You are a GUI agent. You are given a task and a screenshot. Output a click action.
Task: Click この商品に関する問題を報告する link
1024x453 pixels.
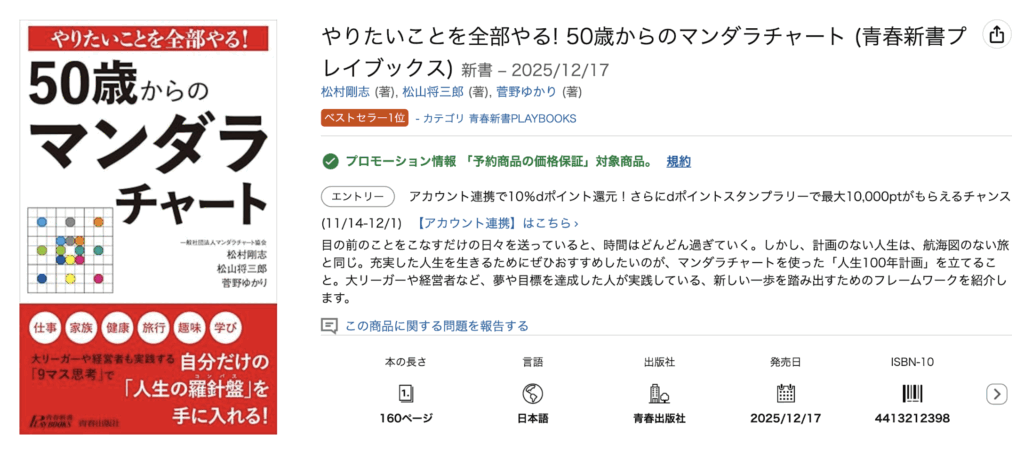click(436, 326)
